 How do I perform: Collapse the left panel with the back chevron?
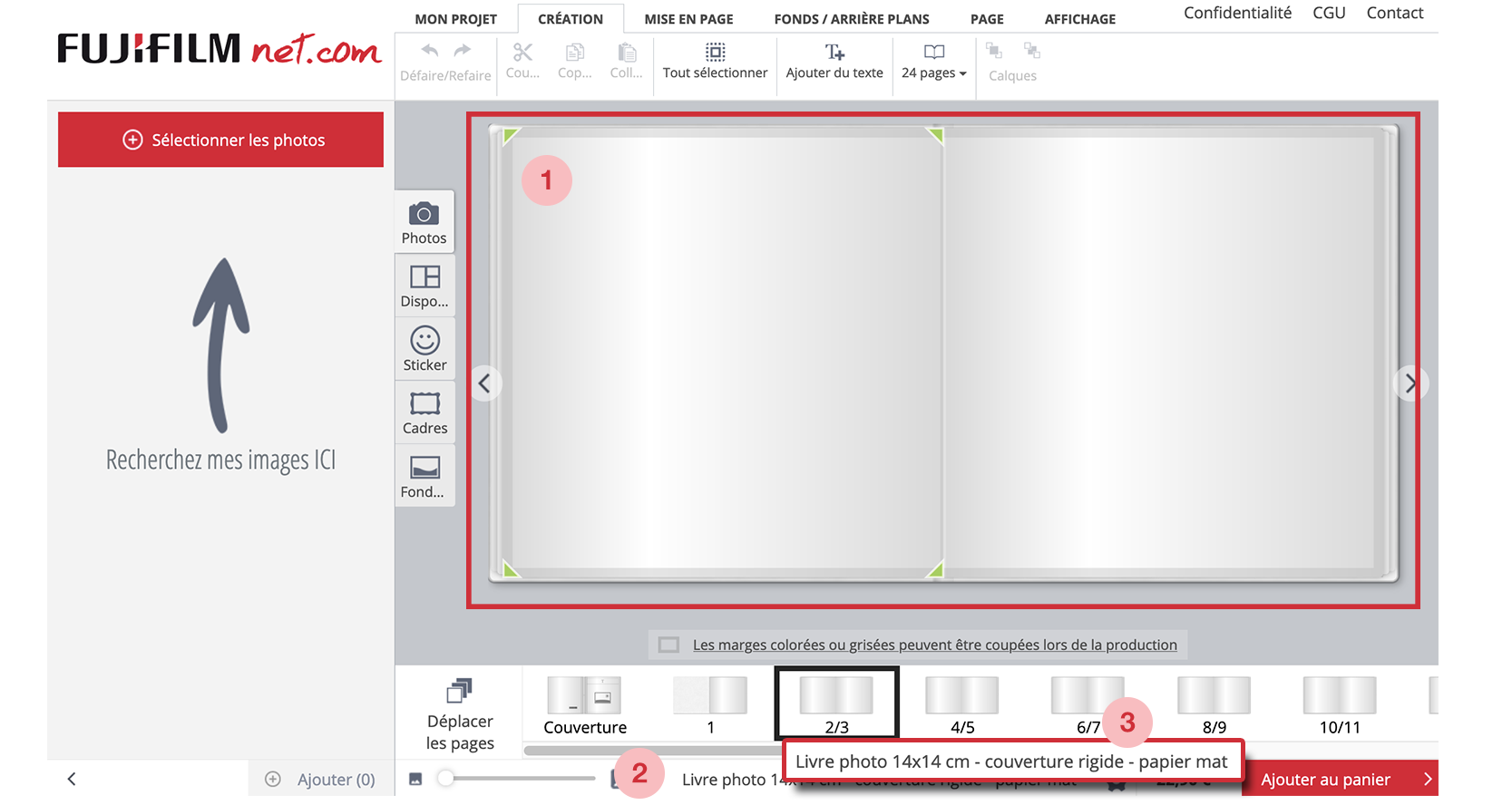tap(72, 779)
